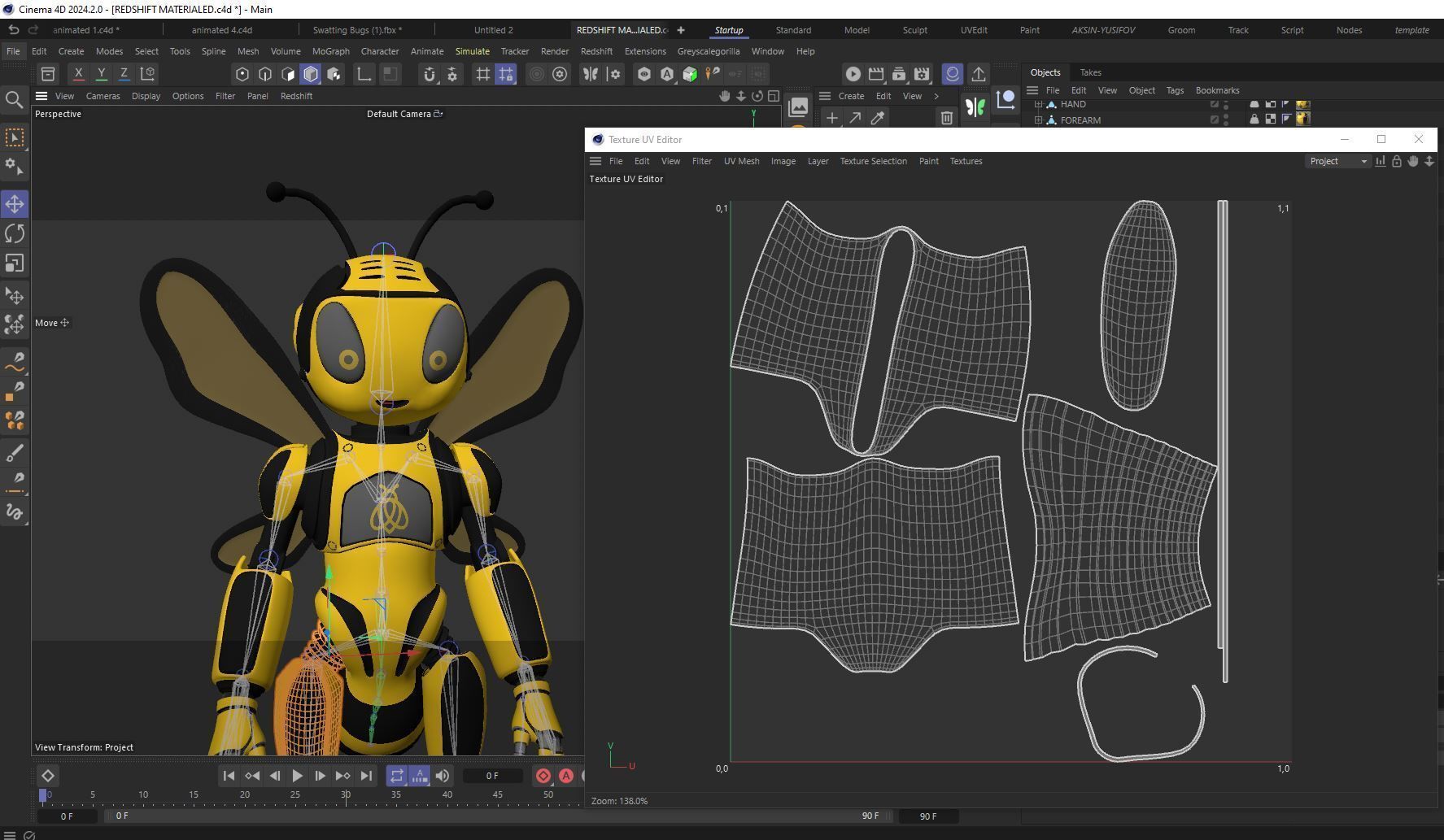Click the axis mode L-shaped icon
Image resolution: width=1444 pixels, height=840 pixels.
point(364,74)
